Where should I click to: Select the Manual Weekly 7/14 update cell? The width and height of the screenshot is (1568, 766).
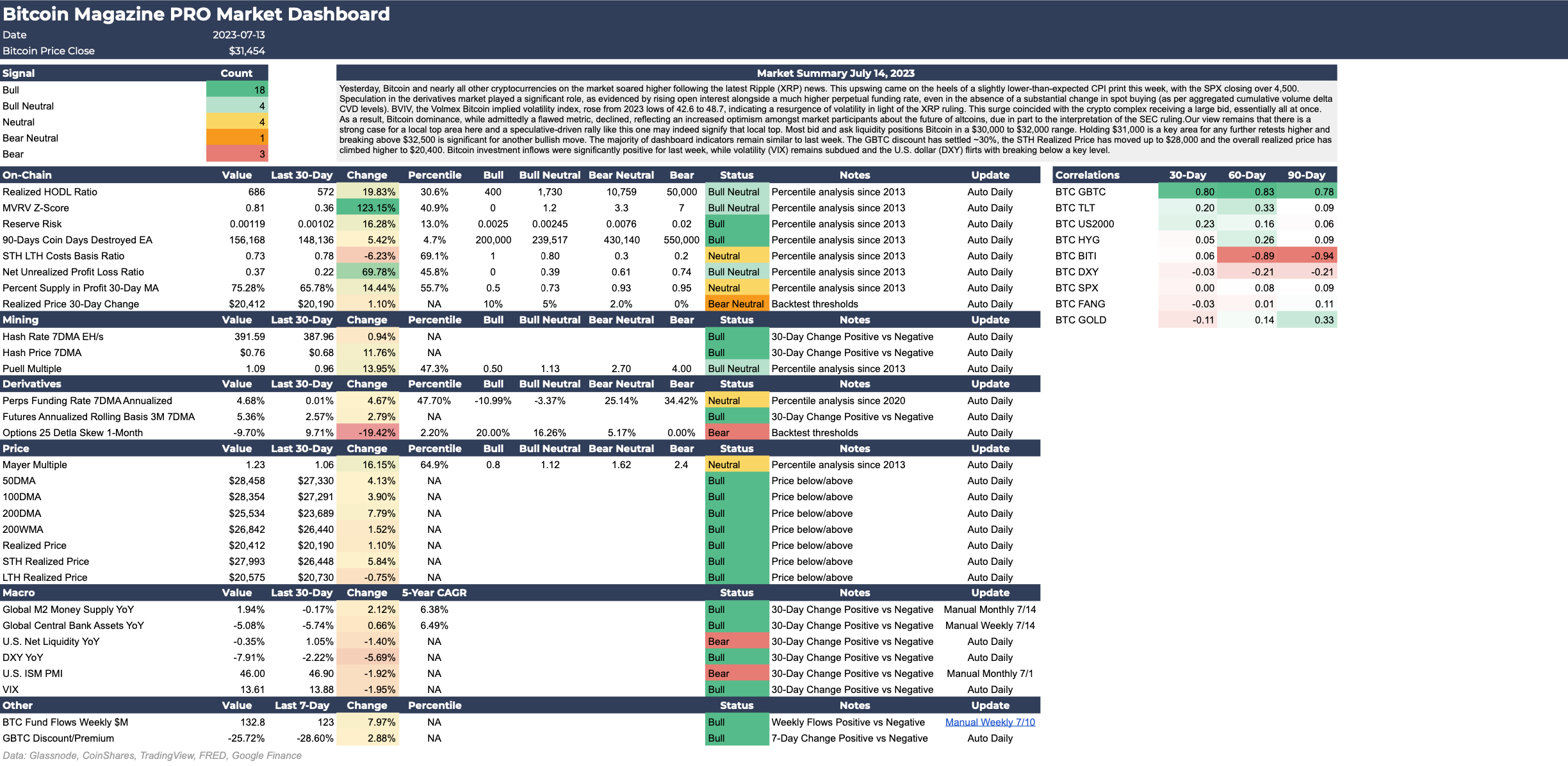pos(990,625)
